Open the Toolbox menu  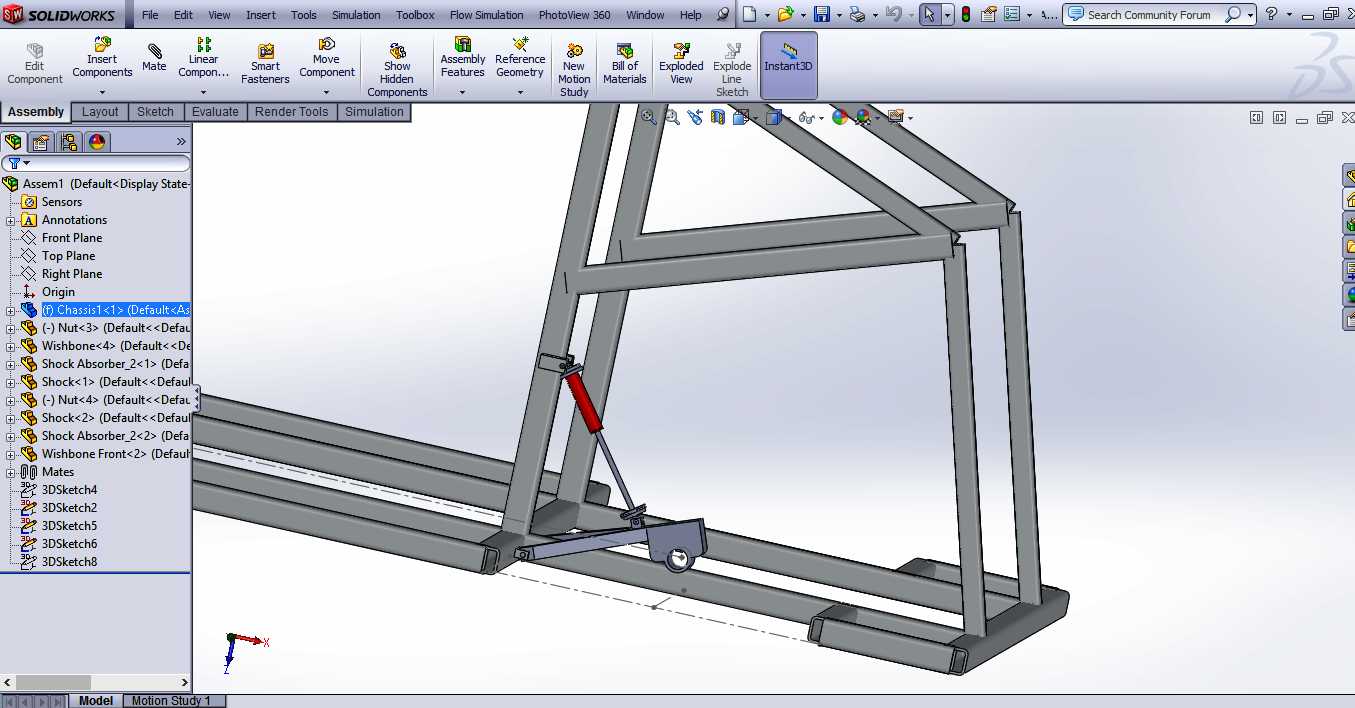[415, 15]
